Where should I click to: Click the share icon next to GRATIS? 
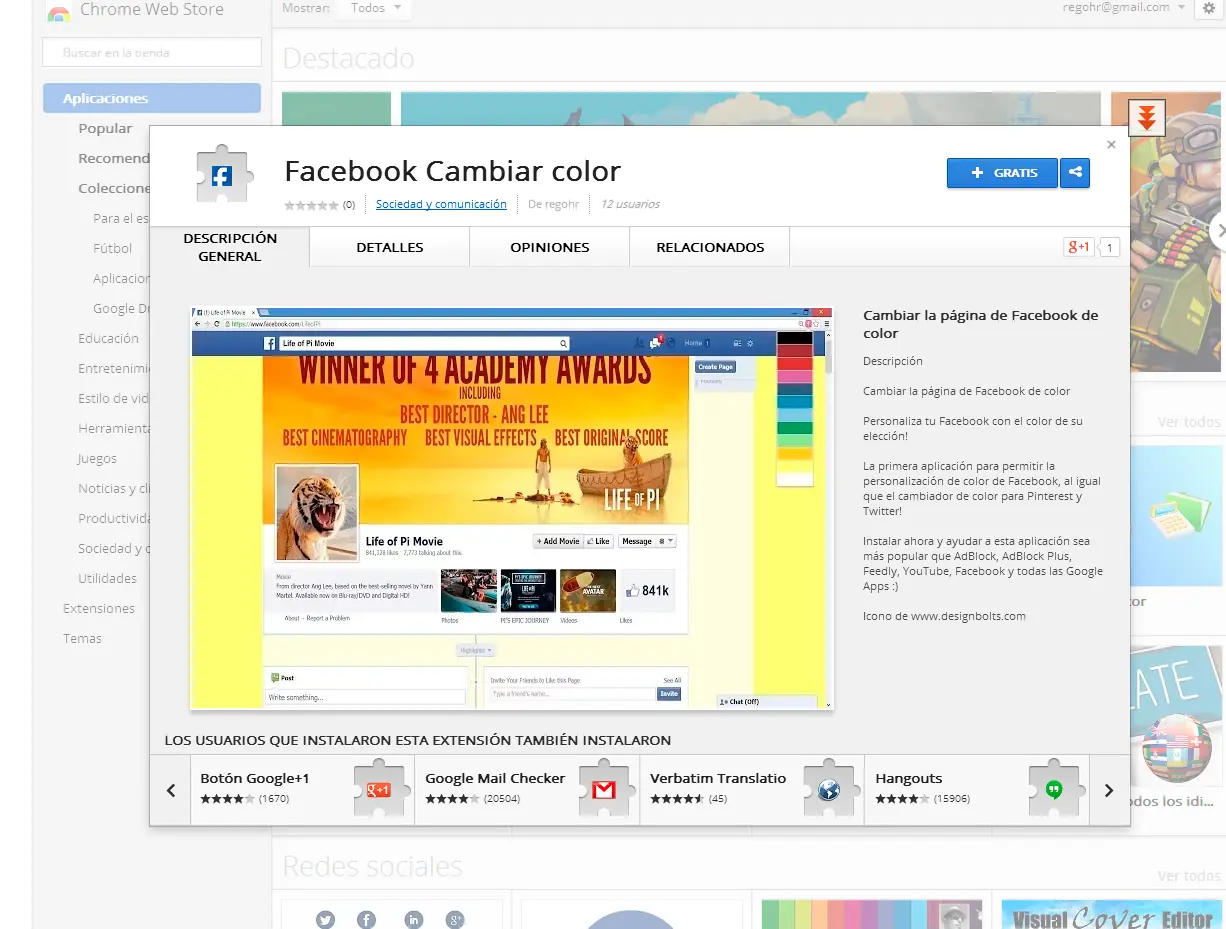[1075, 173]
